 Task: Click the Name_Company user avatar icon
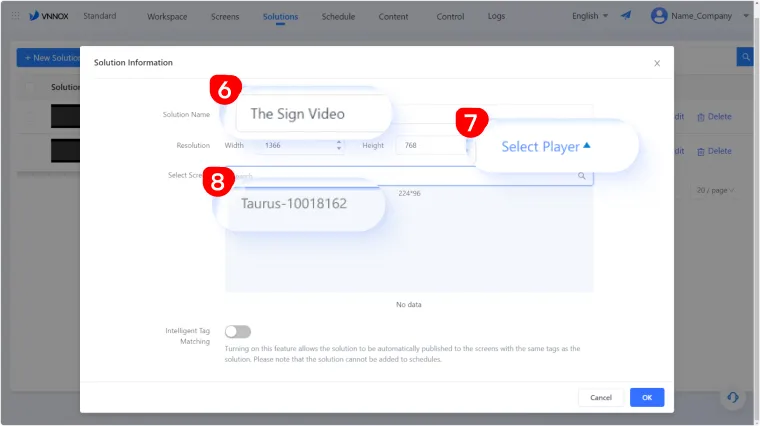(x=658, y=16)
